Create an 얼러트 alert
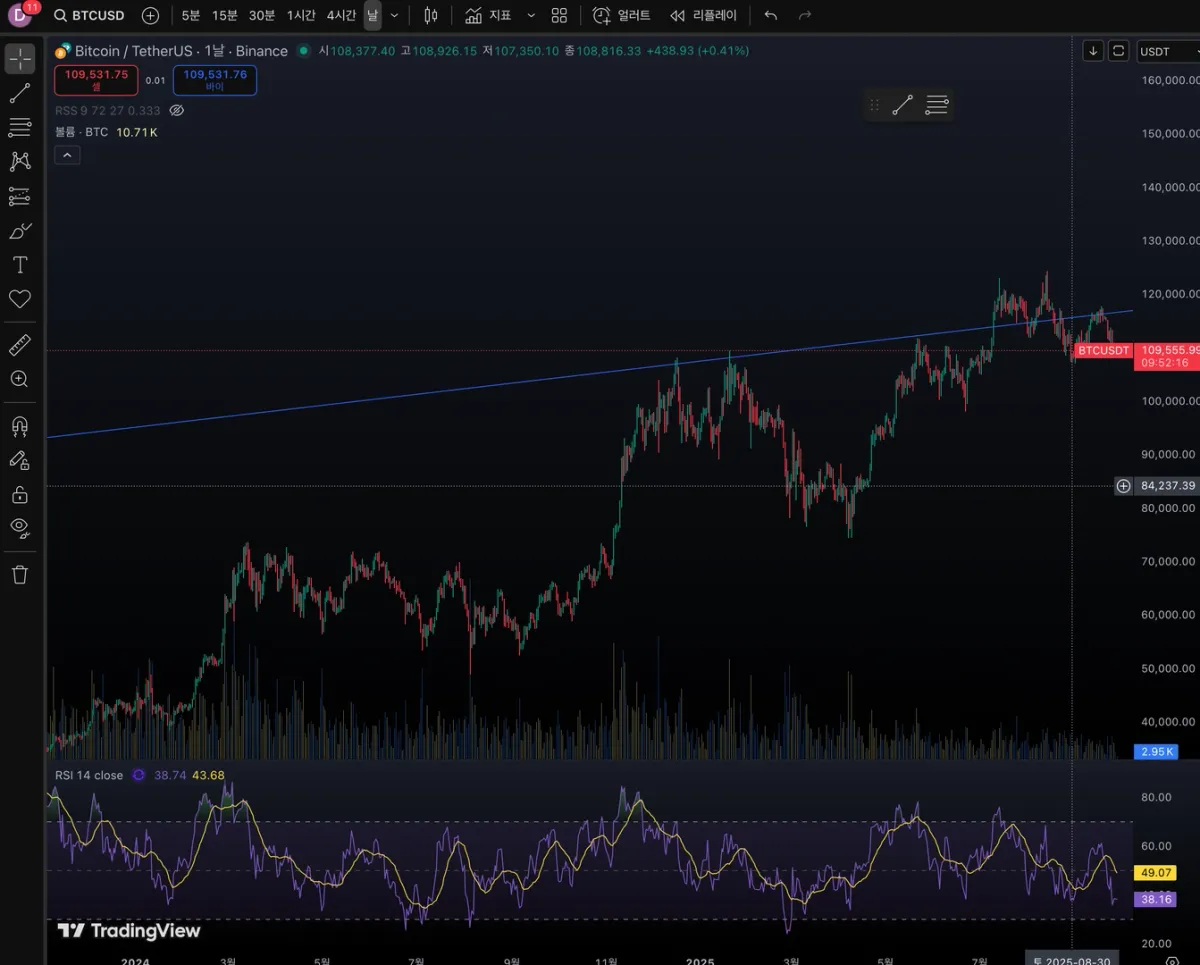This screenshot has height=965, width=1200. click(621, 15)
